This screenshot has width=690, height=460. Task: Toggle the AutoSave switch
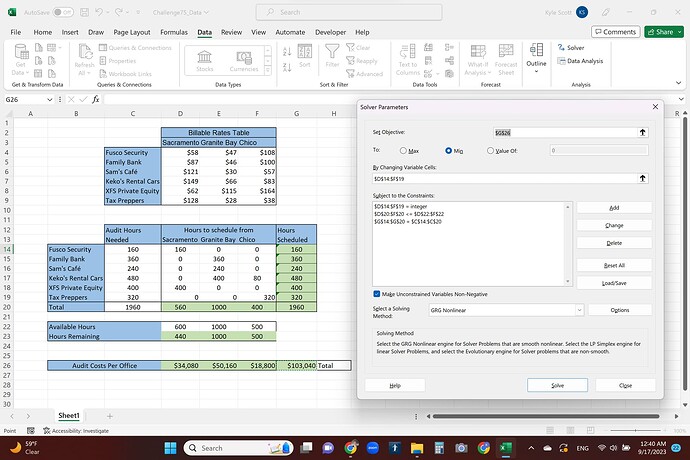click(62, 12)
